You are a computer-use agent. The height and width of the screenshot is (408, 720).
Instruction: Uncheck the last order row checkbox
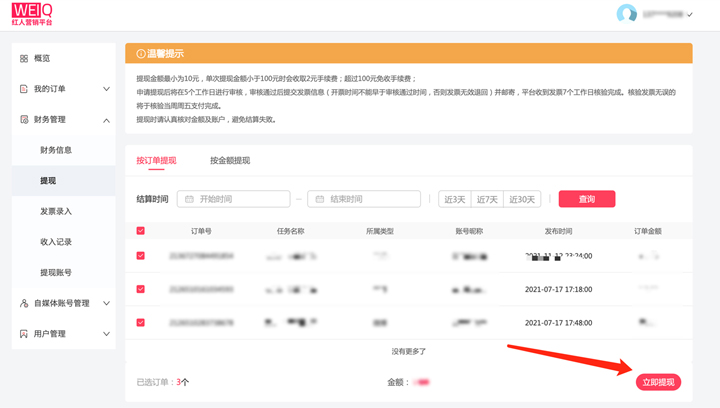click(x=141, y=322)
